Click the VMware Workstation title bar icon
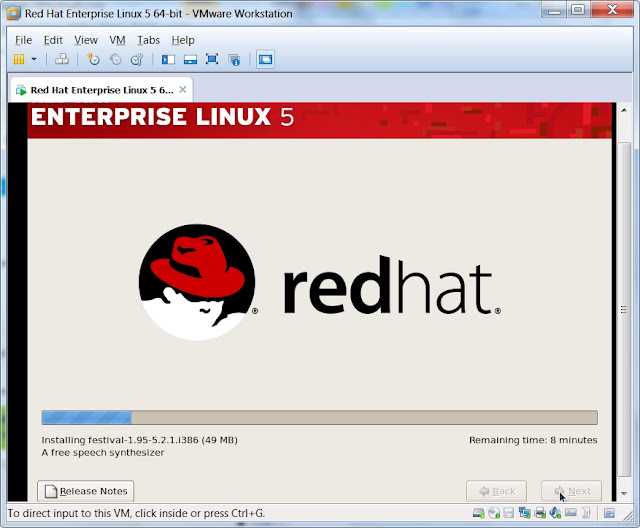Screen dimensions: 640x528 click(x=13, y=13)
